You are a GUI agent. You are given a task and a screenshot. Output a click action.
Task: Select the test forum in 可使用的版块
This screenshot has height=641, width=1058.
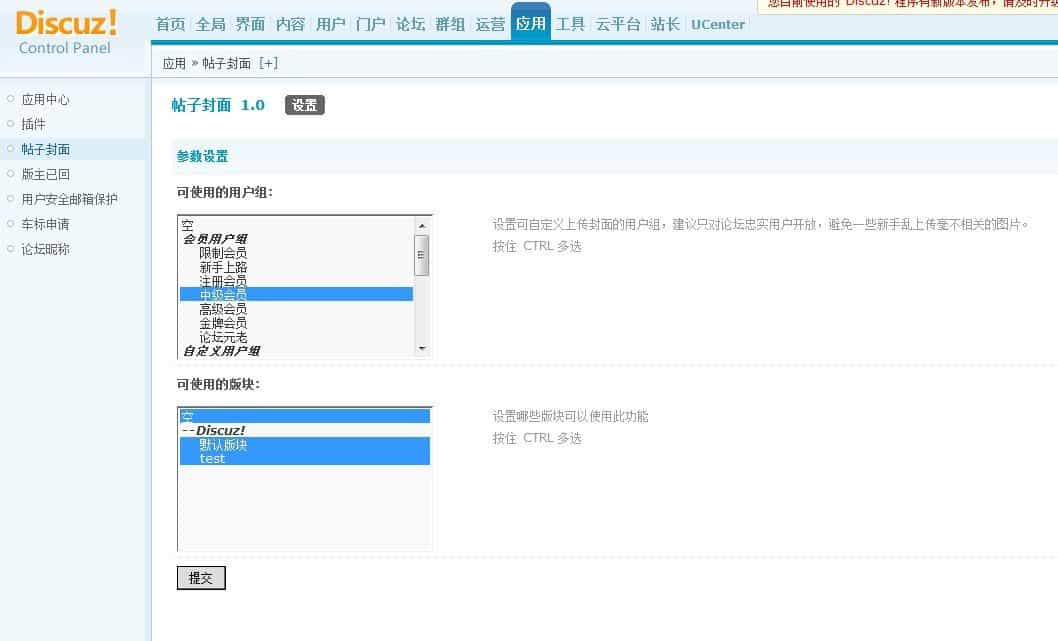coord(212,459)
